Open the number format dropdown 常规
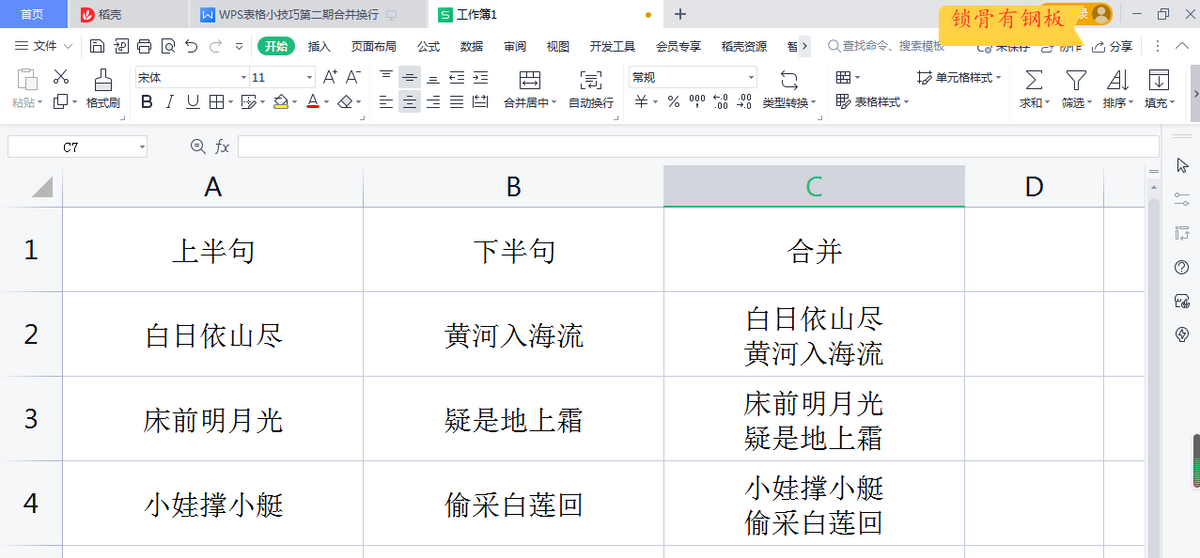Viewport: 1200px width, 558px height. (x=751, y=77)
